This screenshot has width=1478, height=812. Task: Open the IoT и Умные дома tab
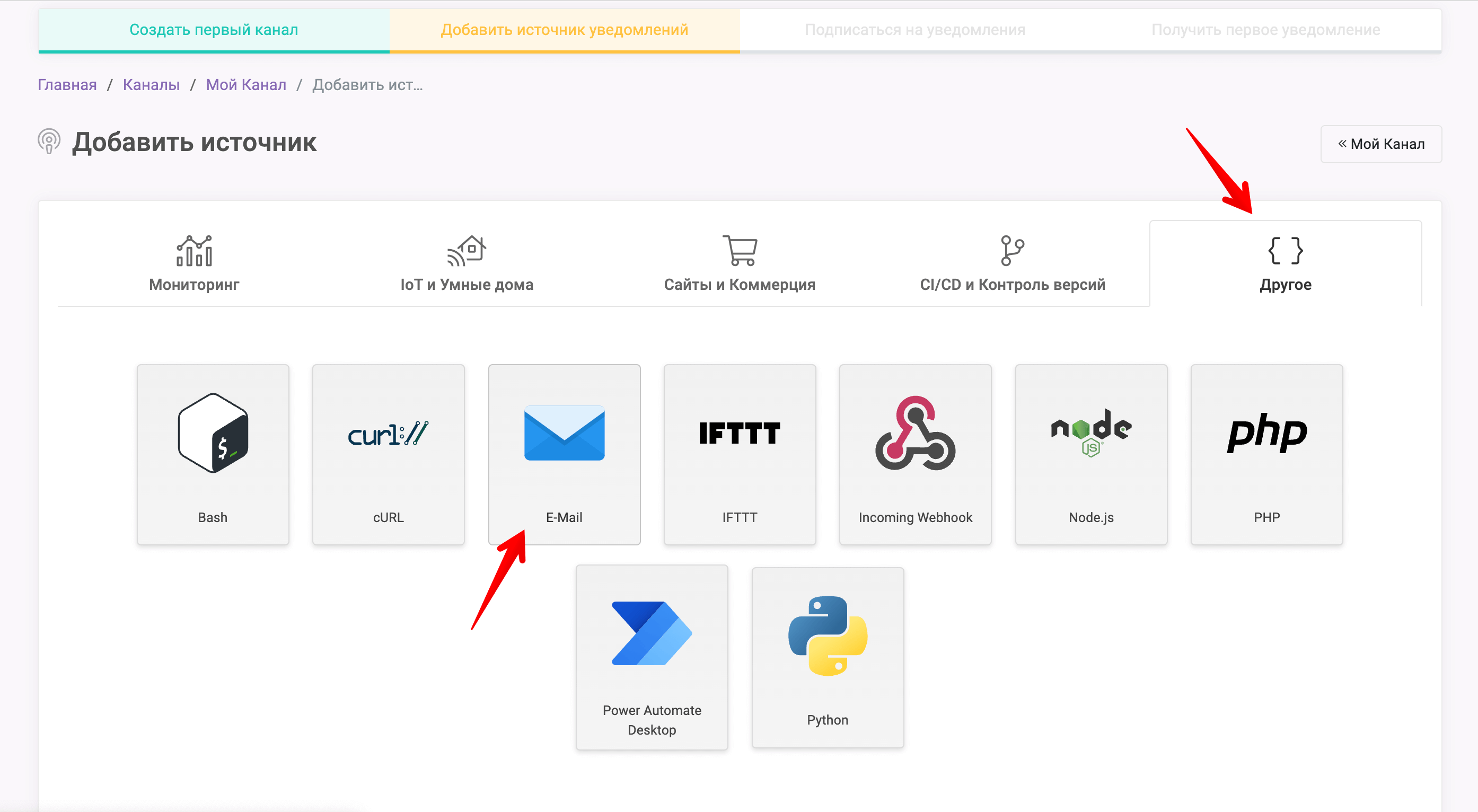coord(467,263)
